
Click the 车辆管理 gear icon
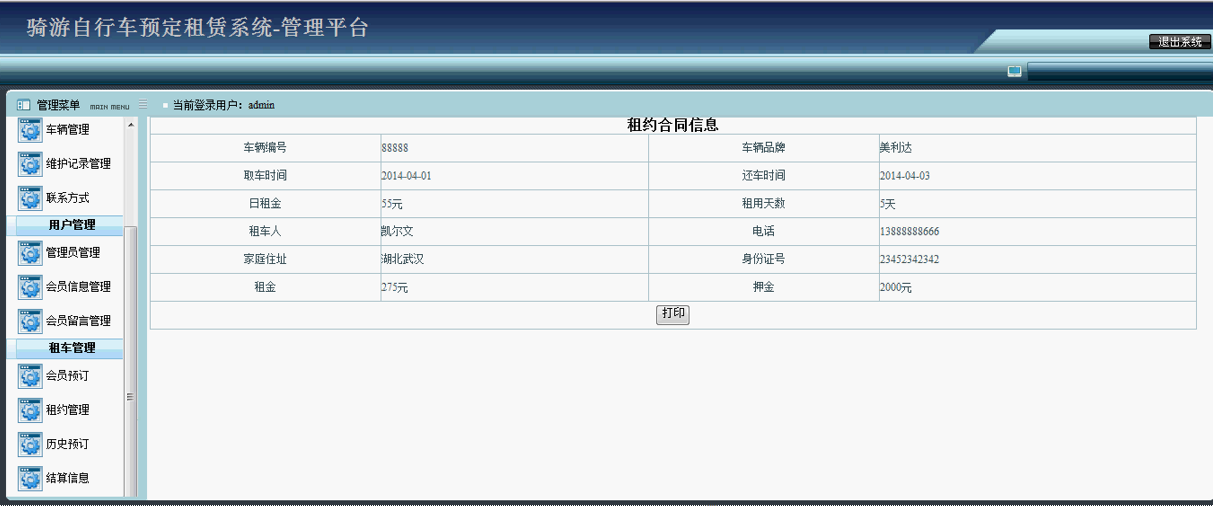click(x=30, y=130)
